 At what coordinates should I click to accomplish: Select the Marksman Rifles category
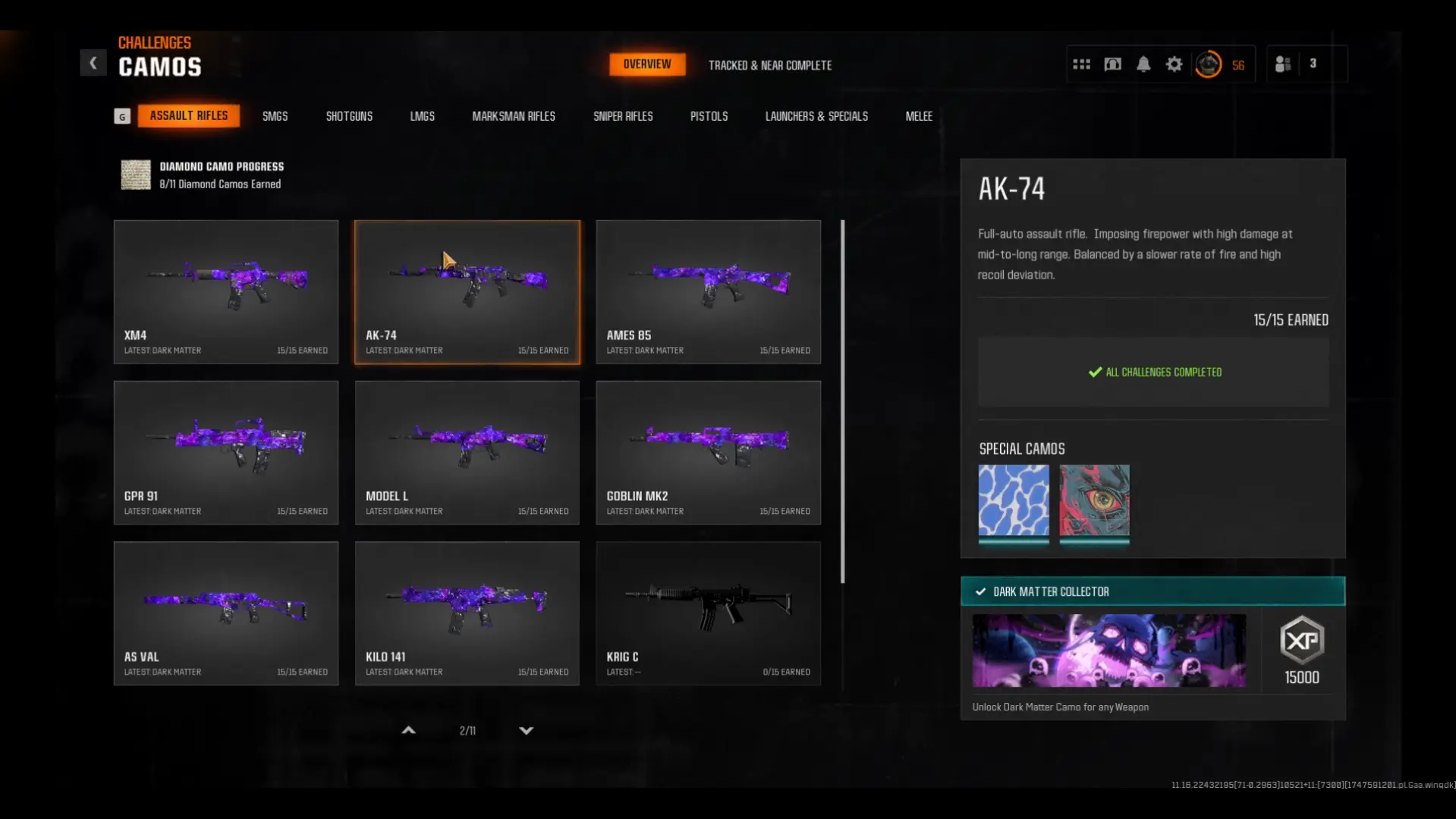(x=514, y=116)
